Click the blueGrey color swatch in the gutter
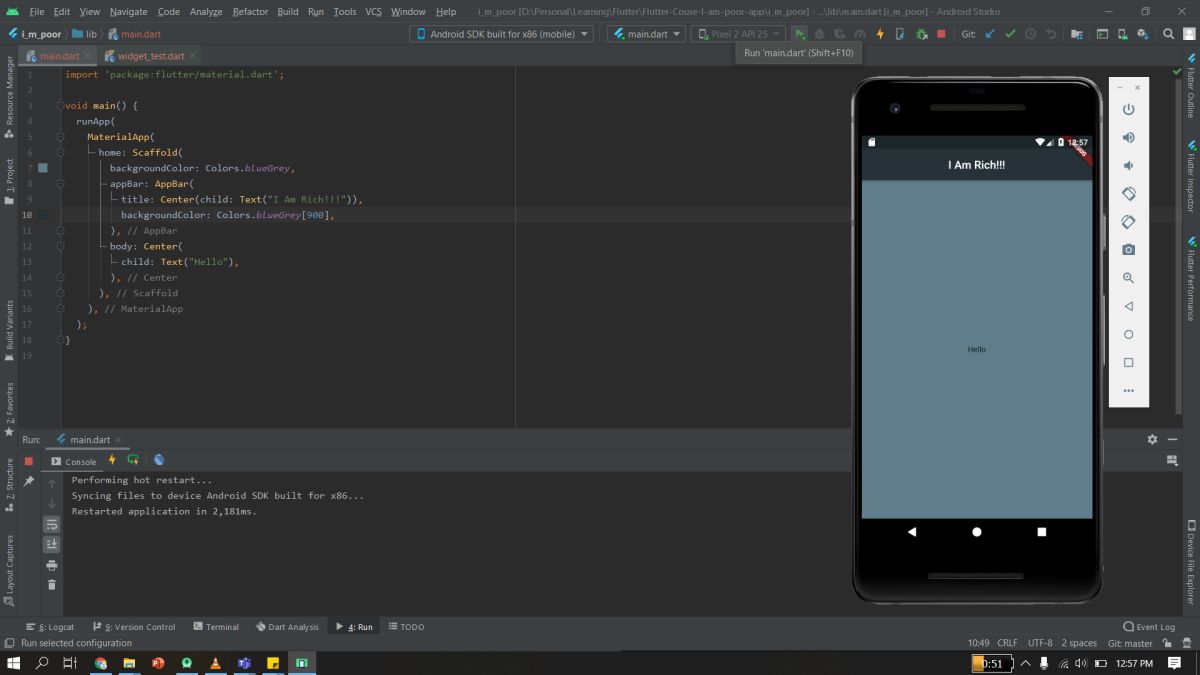 click(43, 168)
